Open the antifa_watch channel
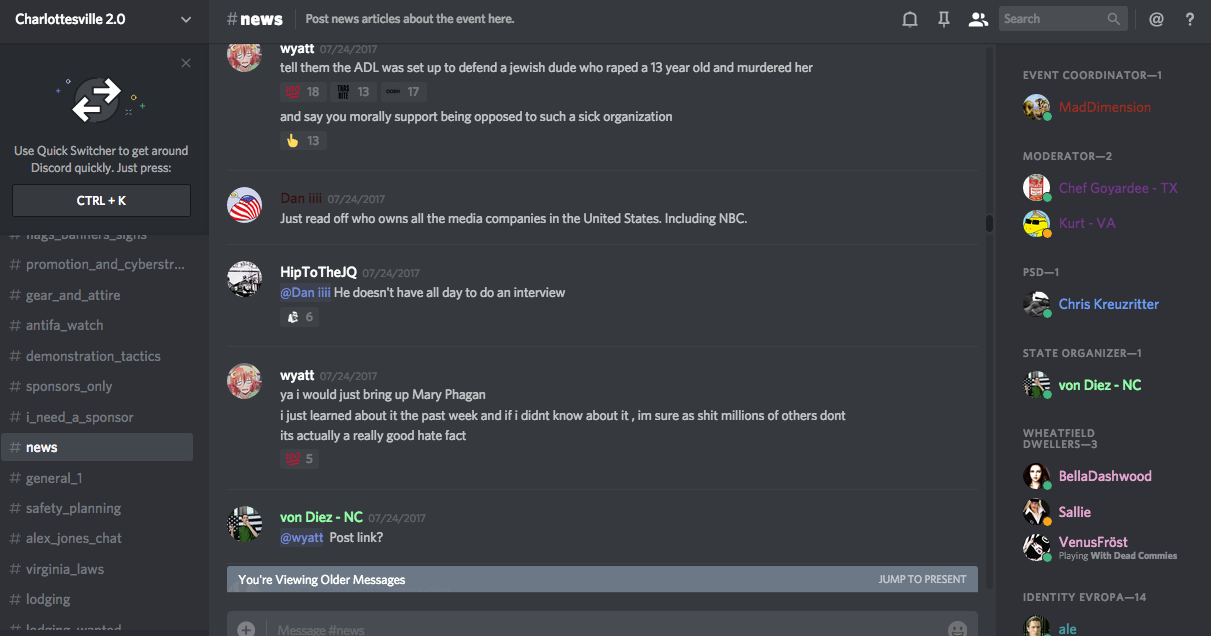The height and width of the screenshot is (636, 1211). tap(64, 325)
